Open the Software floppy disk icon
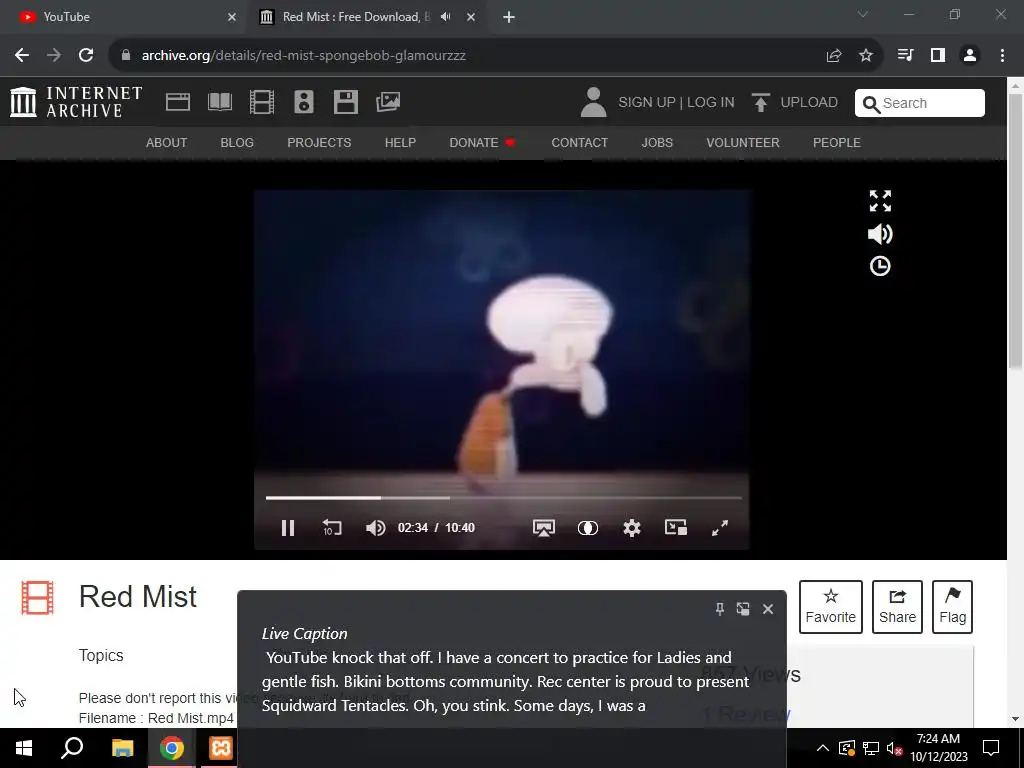Viewport: 1024px width, 768px height. pyautogui.click(x=345, y=102)
